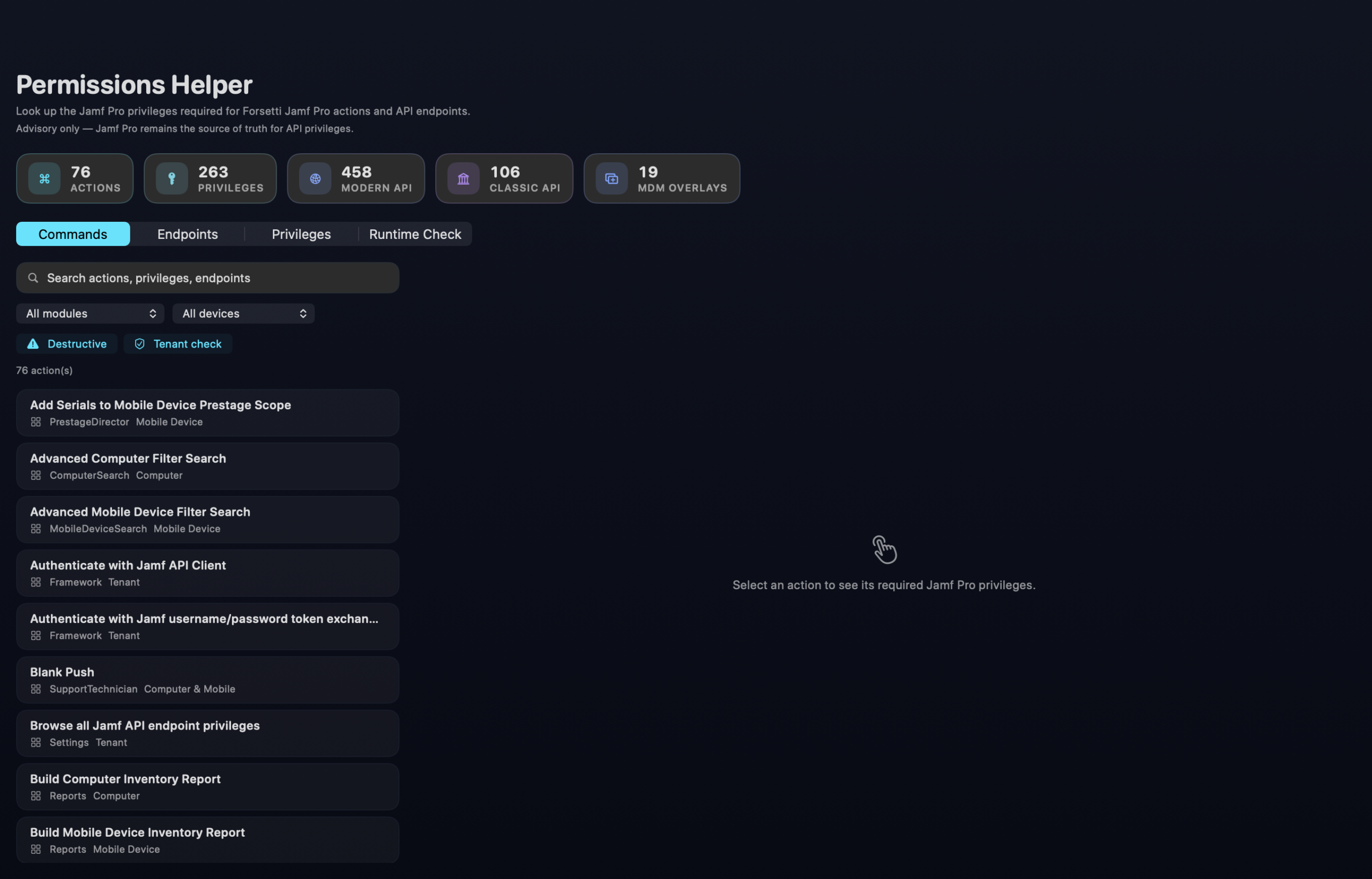Click the search magnifier icon
1372x879 pixels.
pyautogui.click(x=33, y=278)
